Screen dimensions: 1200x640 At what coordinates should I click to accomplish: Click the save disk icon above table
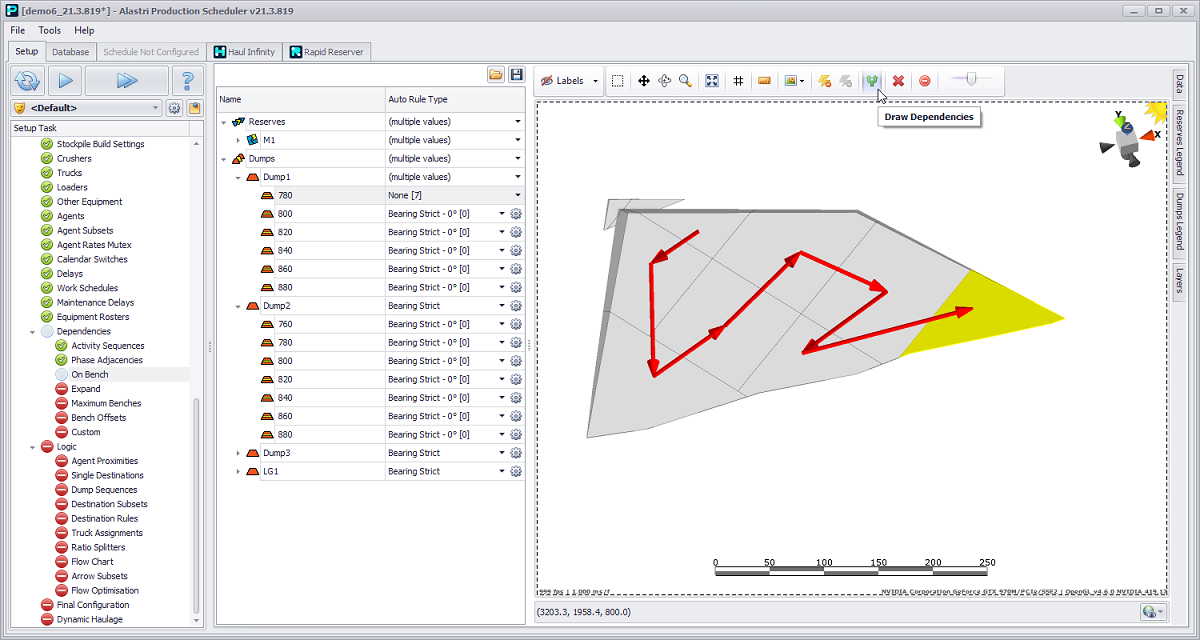coord(516,75)
